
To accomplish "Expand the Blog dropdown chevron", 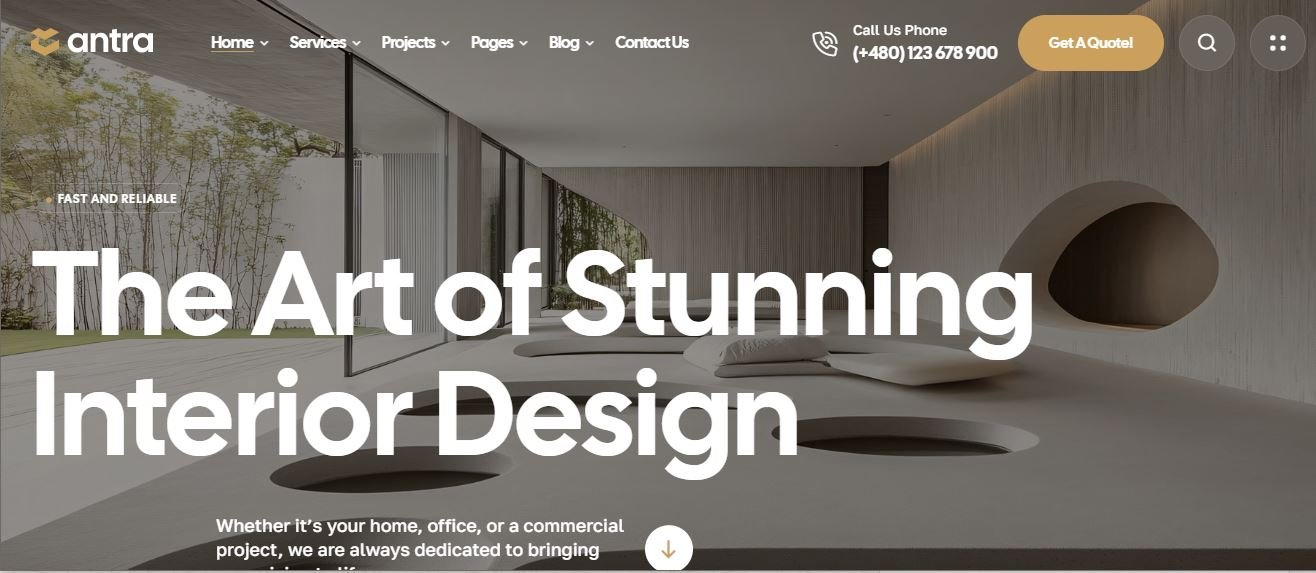I will click(589, 43).
